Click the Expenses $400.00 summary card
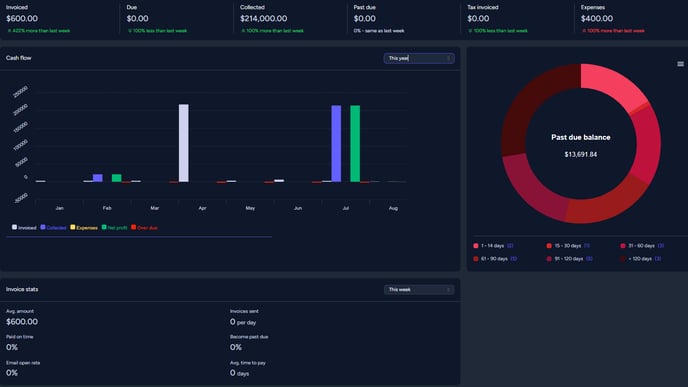The width and height of the screenshot is (688, 387). click(x=631, y=19)
